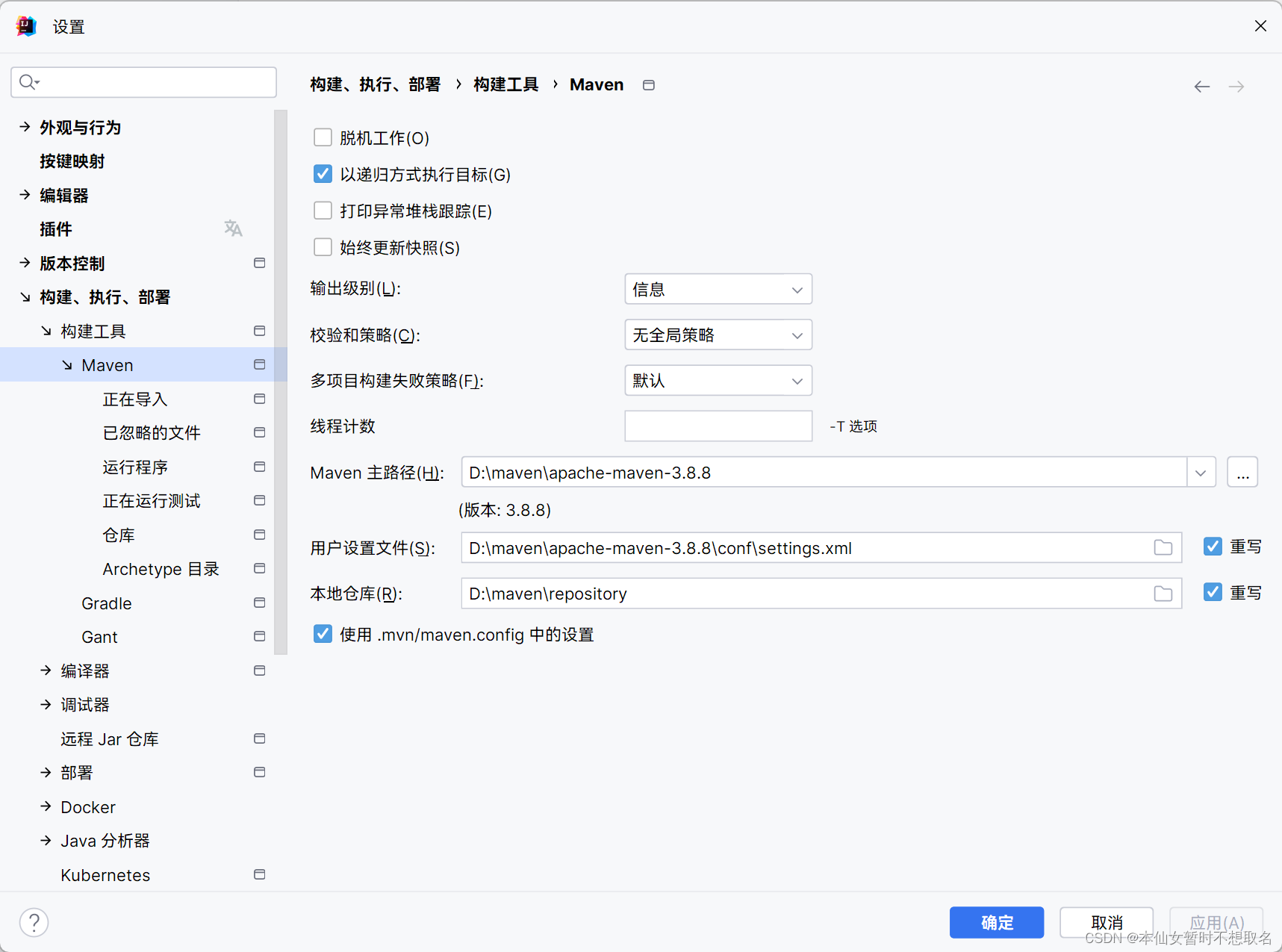1282x952 pixels.
Task: Click project-level icon after Maven breadcrumb
Action: click(649, 85)
